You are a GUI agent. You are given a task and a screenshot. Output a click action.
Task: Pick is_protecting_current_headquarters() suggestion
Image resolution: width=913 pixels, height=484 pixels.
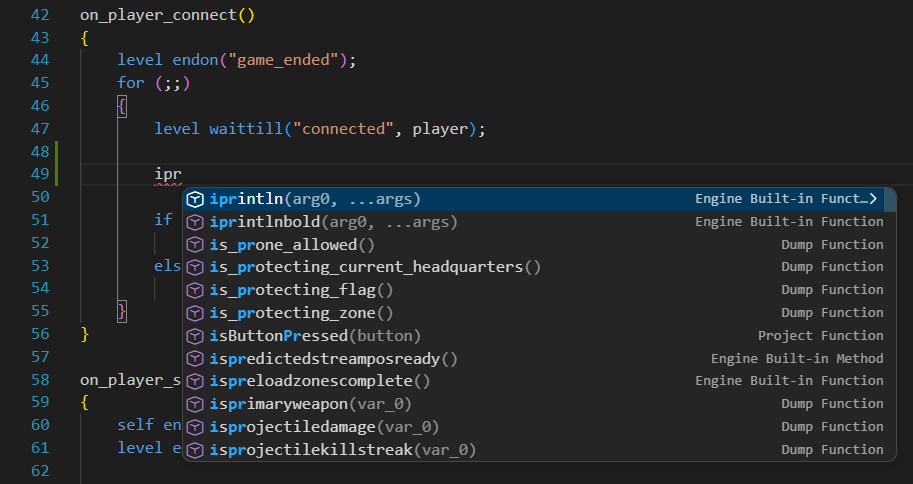534,267
